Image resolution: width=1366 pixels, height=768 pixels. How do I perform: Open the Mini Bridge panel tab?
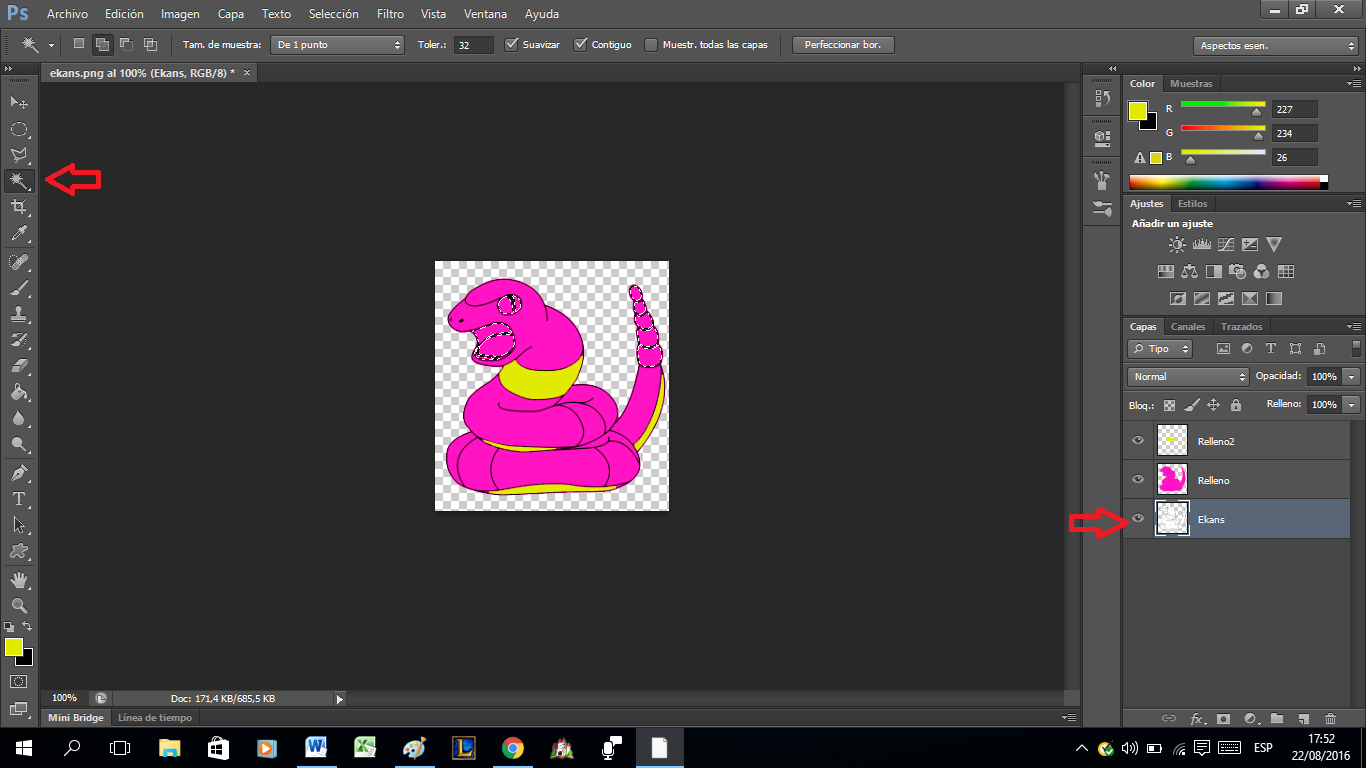76,718
